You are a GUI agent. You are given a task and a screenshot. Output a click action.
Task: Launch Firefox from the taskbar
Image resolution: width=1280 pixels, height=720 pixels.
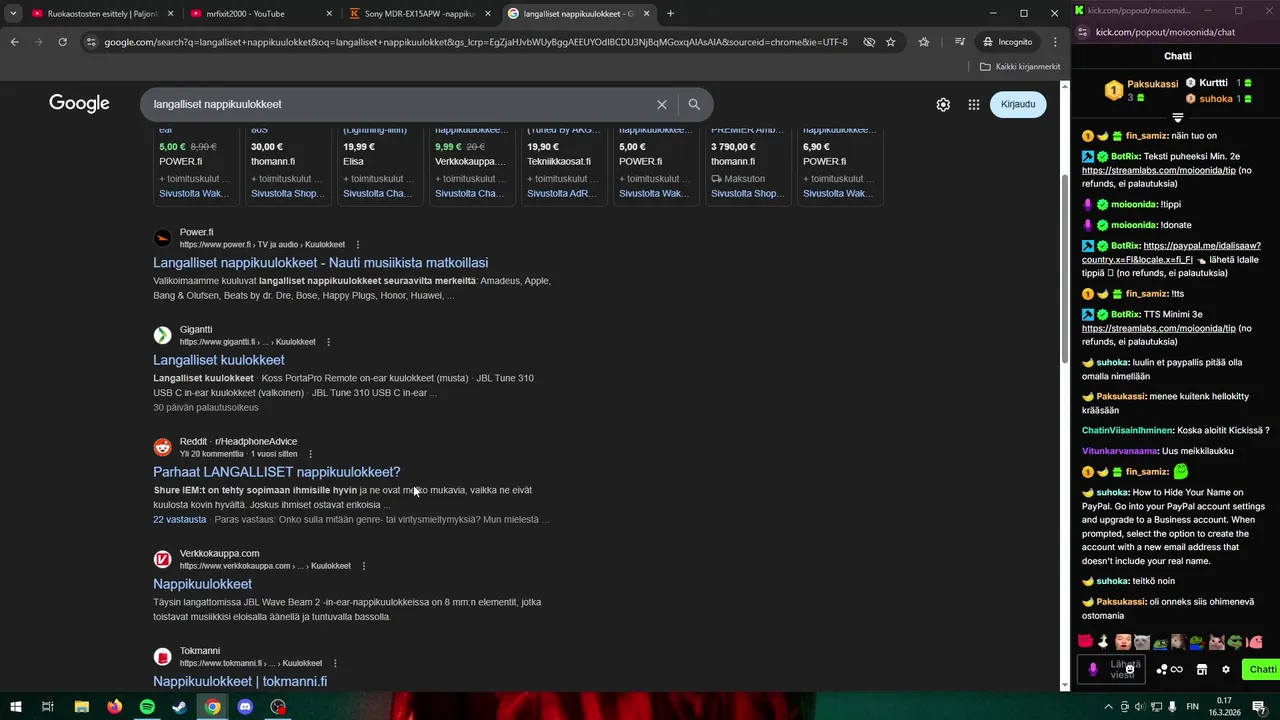point(114,707)
